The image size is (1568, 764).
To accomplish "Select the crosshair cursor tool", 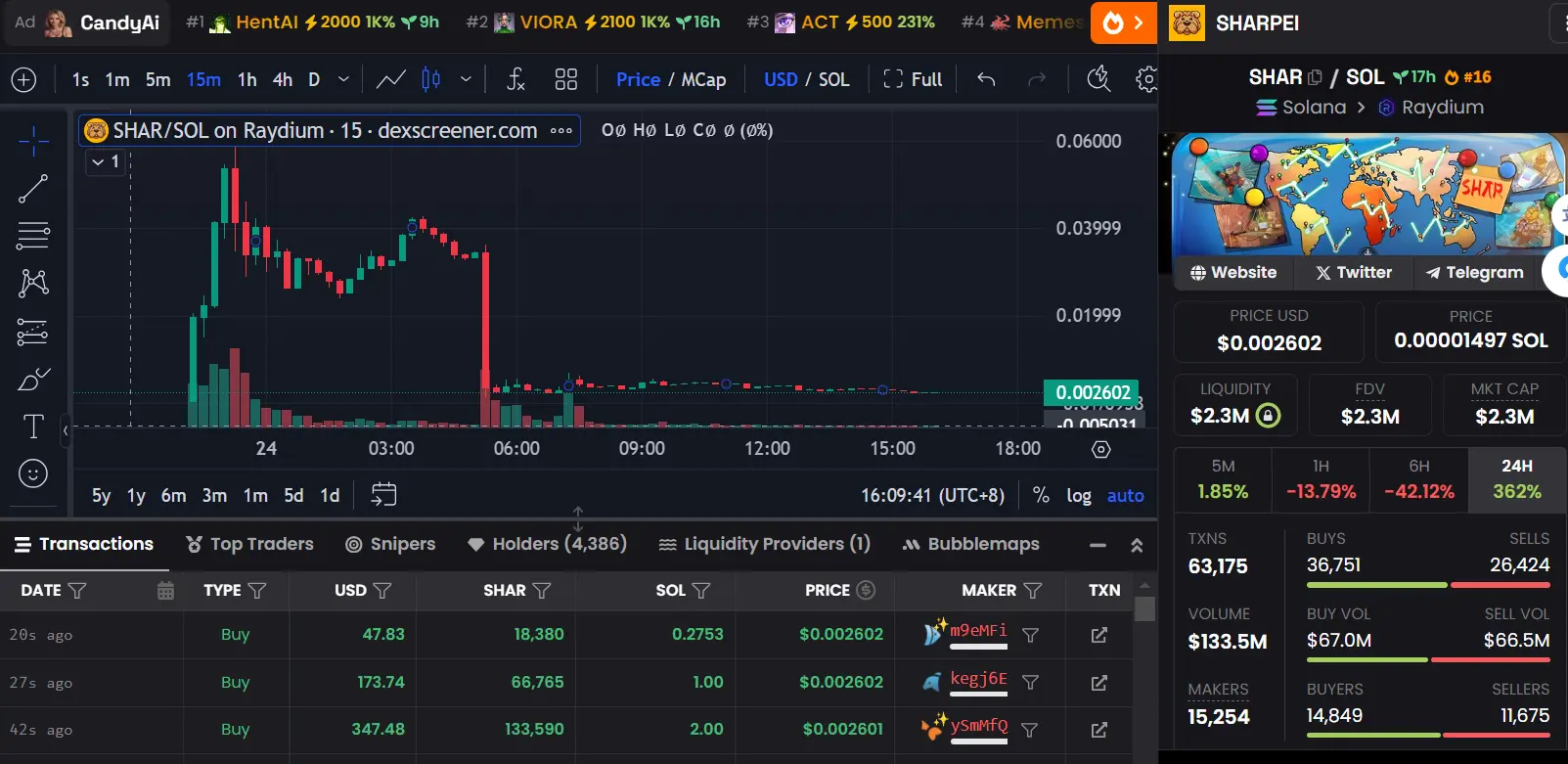I will [33, 141].
